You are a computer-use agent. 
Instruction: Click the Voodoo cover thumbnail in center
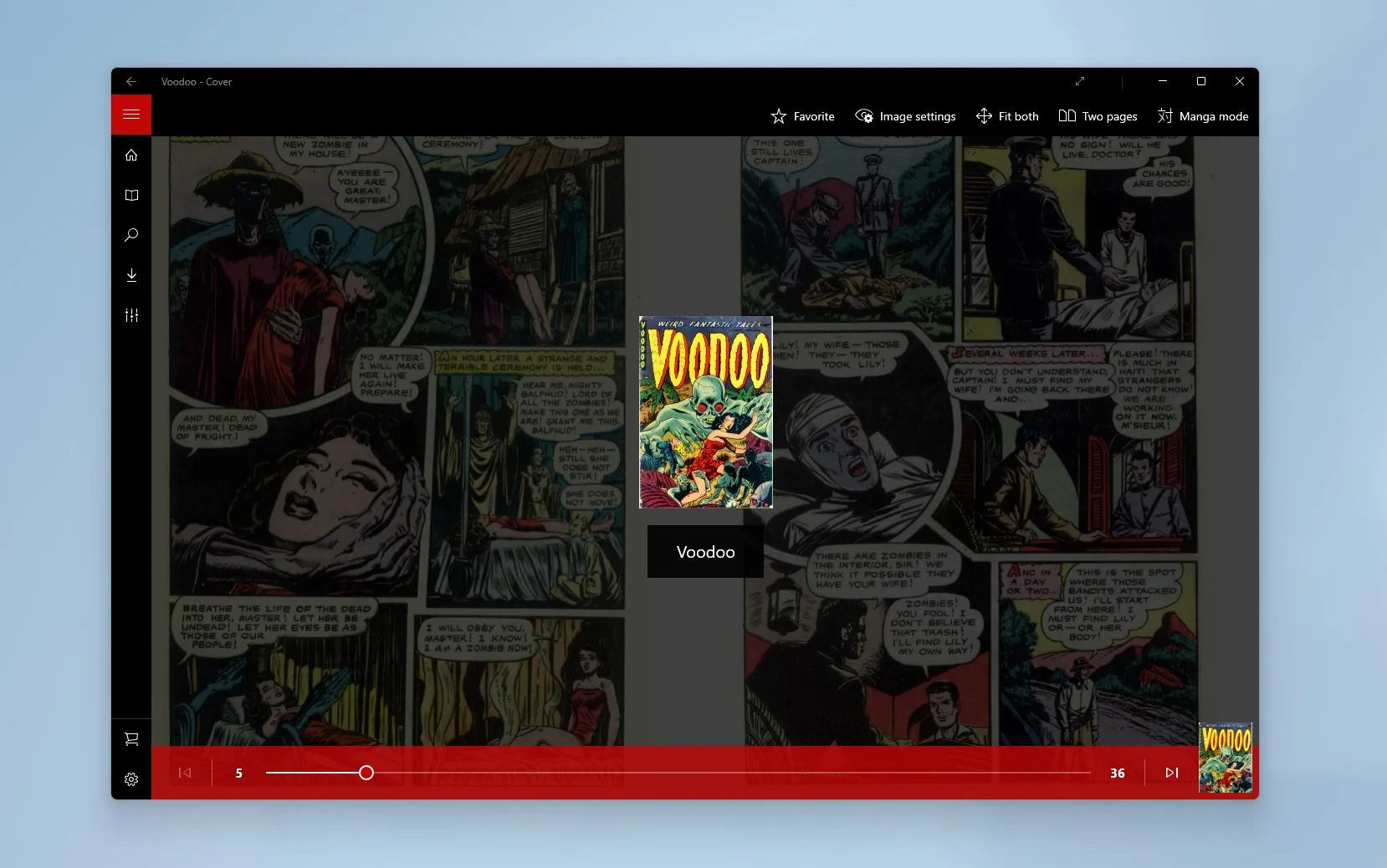pyautogui.click(x=705, y=412)
